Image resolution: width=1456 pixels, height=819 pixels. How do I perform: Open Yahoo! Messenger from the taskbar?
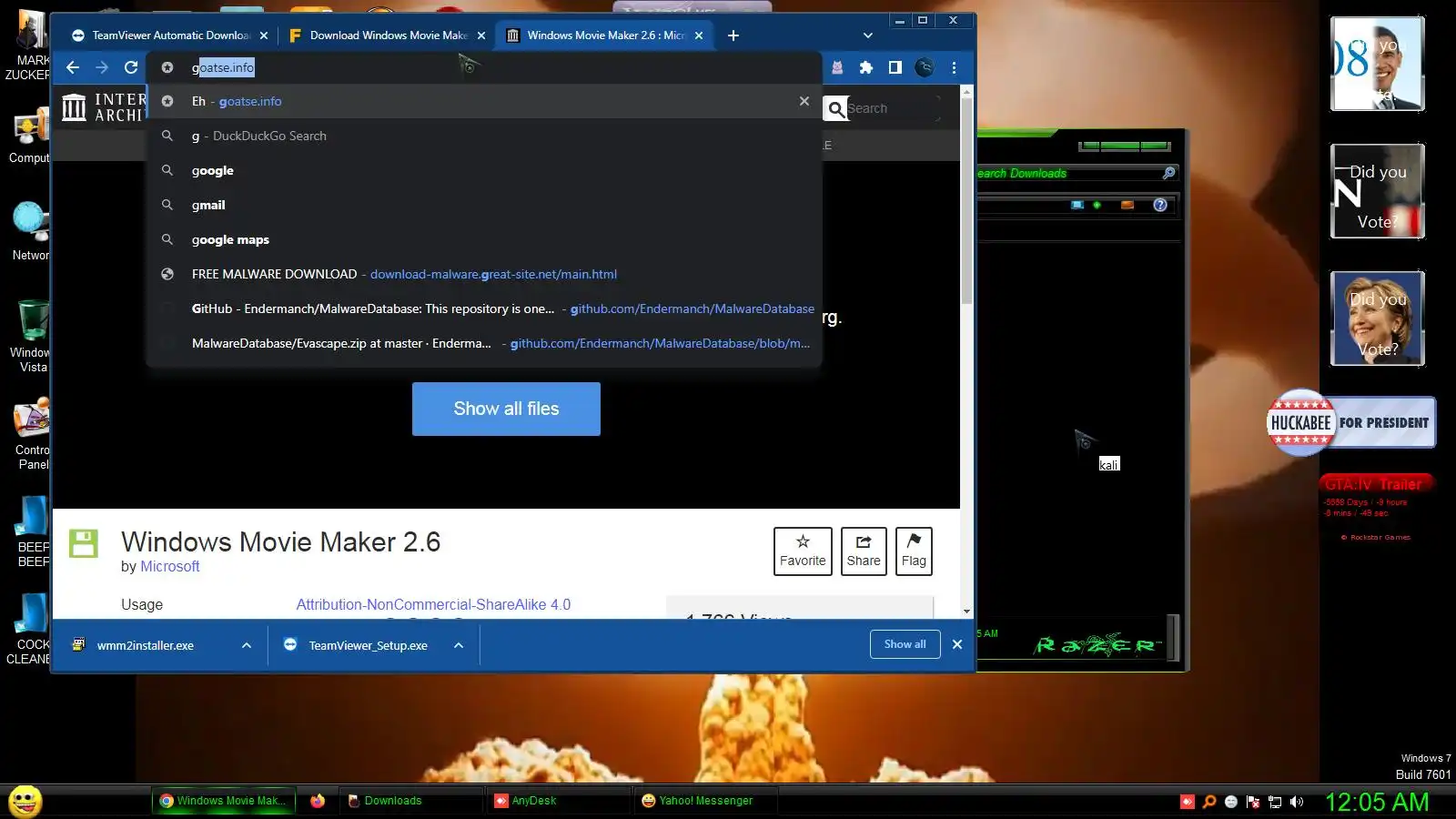pyautogui.click(x=705, y=801)
